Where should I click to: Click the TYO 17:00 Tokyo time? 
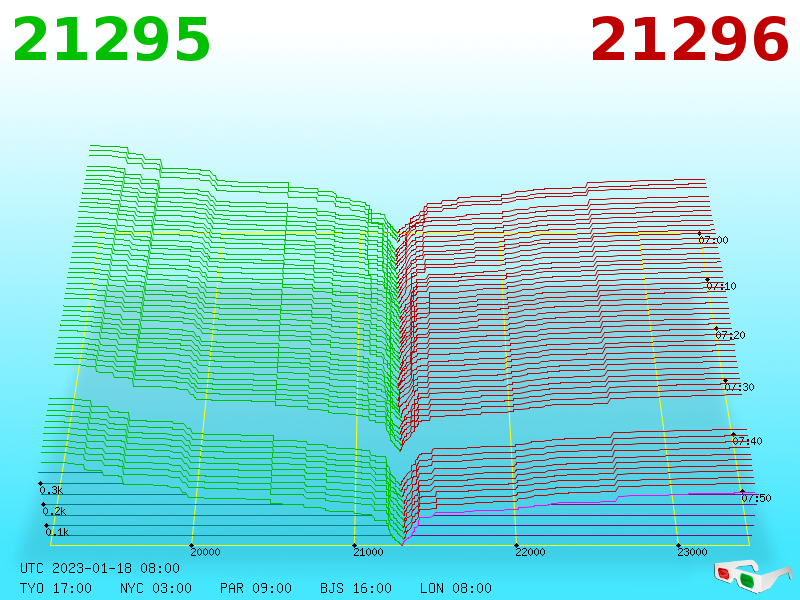pyautogui.click(x=56, y=588)
